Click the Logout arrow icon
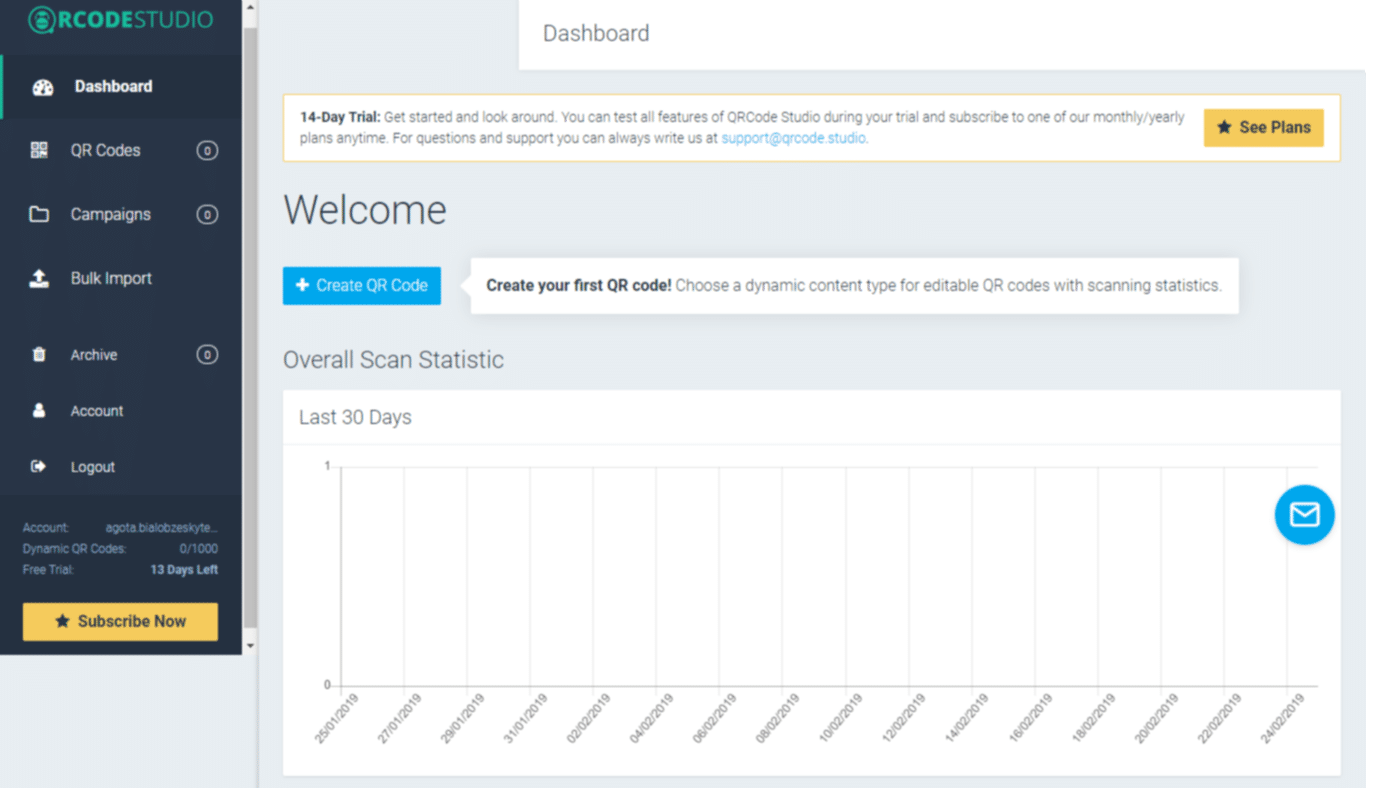Image resolution: width=1381 pixels, height=788 pixels. [x=39, y=467]
